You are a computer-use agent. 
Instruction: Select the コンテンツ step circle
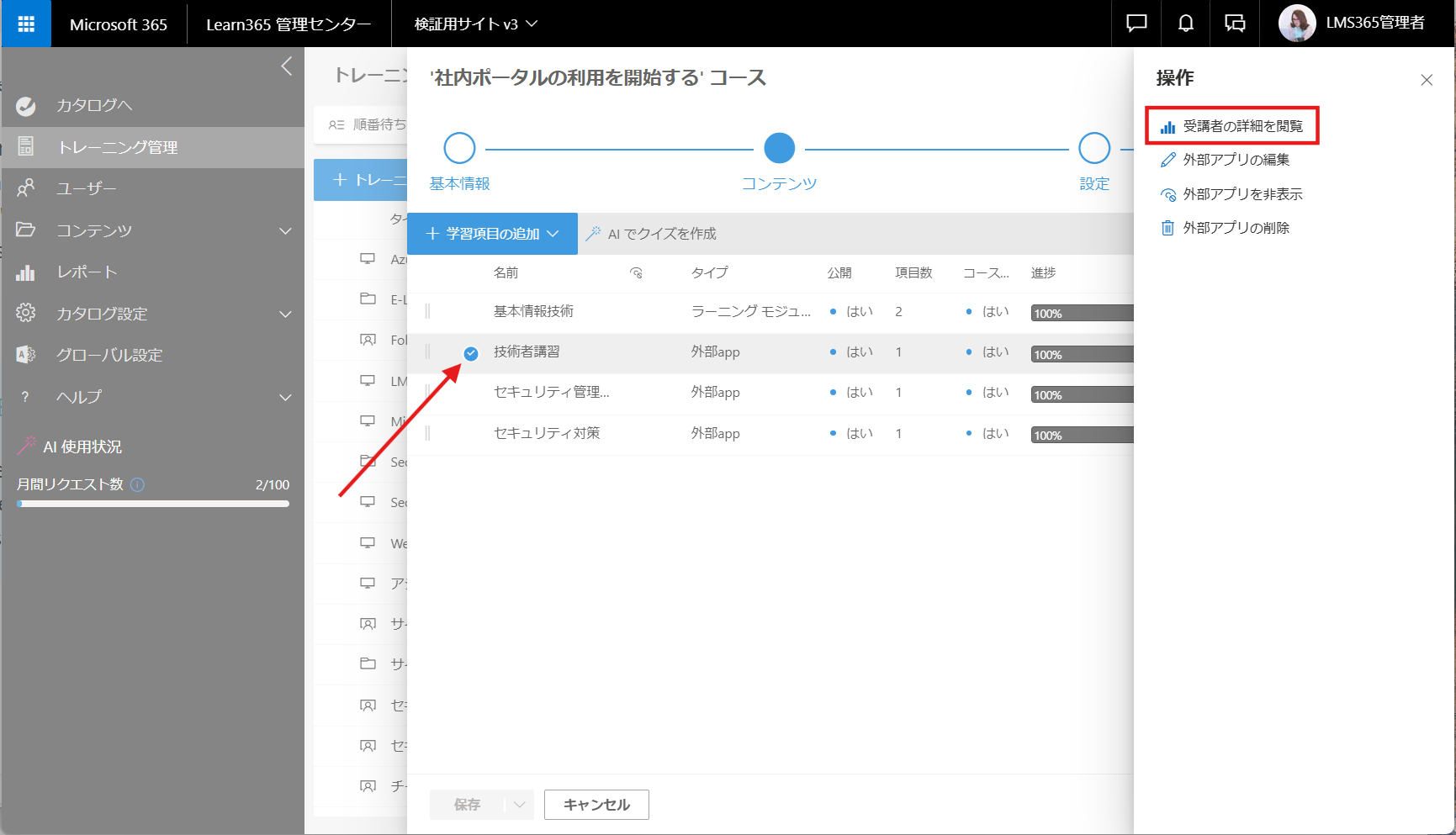(x=779, y=148)
